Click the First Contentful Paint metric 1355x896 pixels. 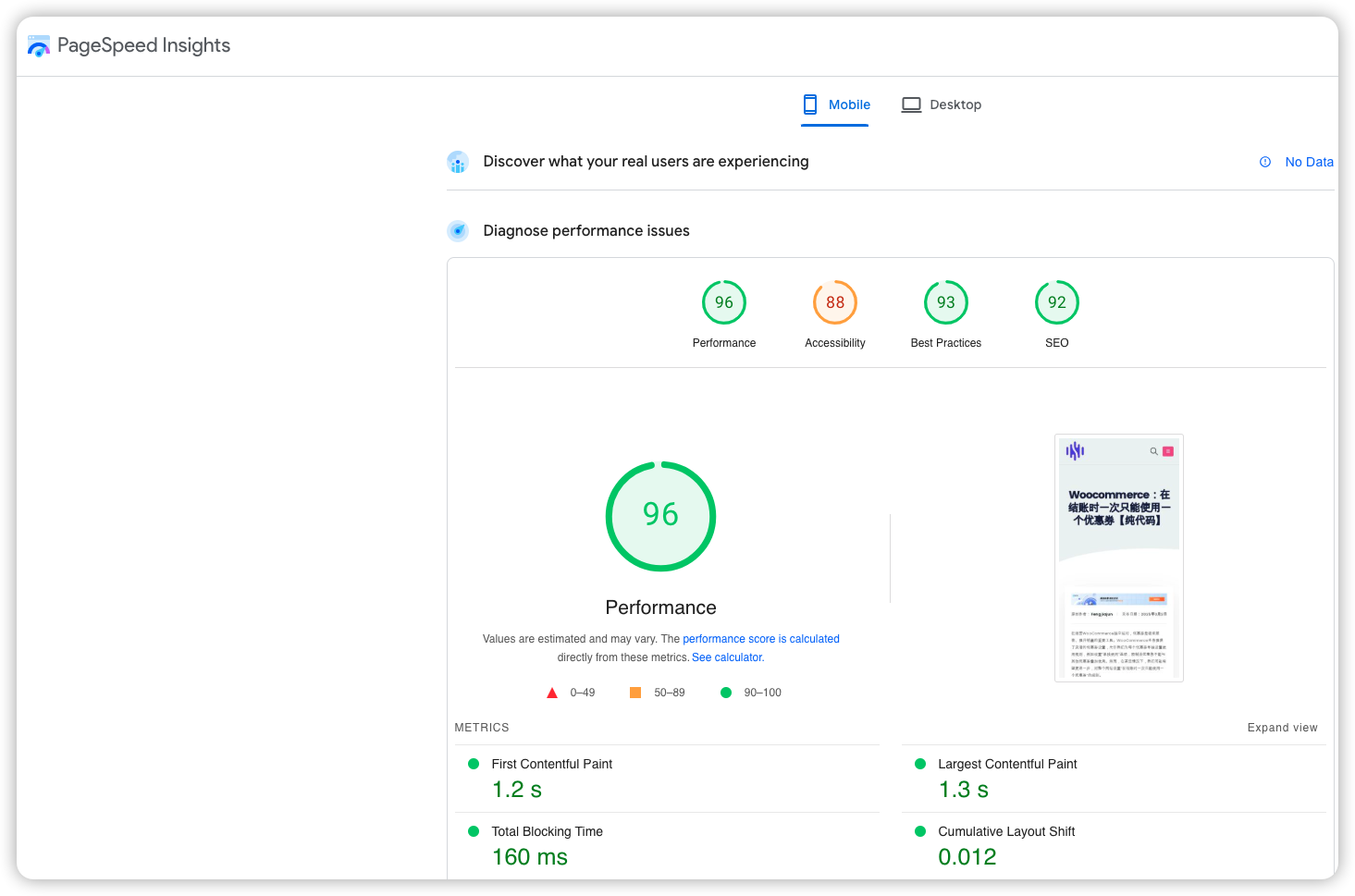pos(551,764)
